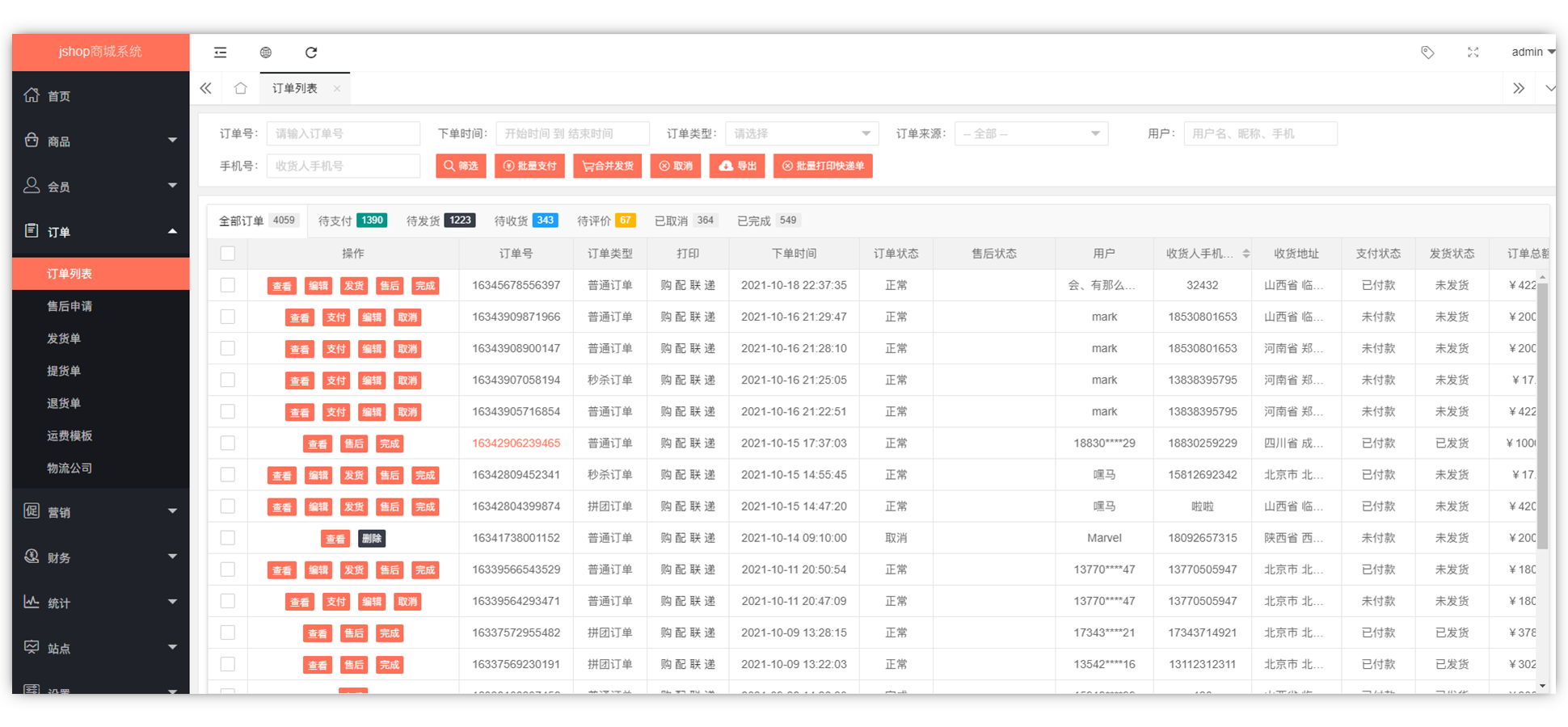Image resolution: width=1568 pixels, height=727 pixels.
Task: Click the 合并发货 button
Action: tap(608, 166)
